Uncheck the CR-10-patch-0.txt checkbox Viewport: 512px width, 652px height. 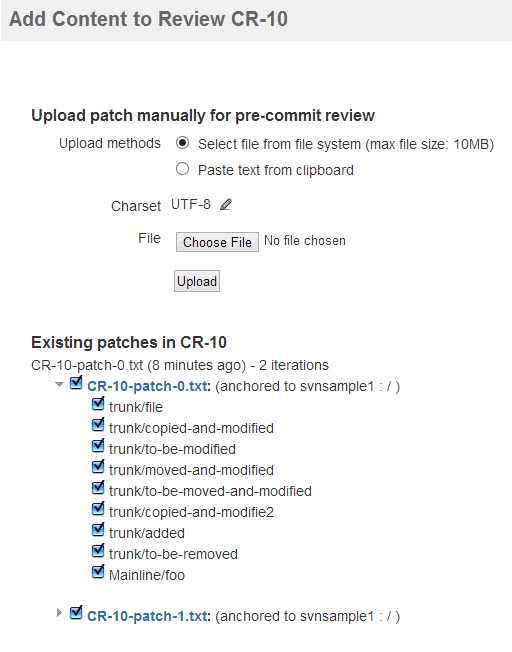(76, 383)
